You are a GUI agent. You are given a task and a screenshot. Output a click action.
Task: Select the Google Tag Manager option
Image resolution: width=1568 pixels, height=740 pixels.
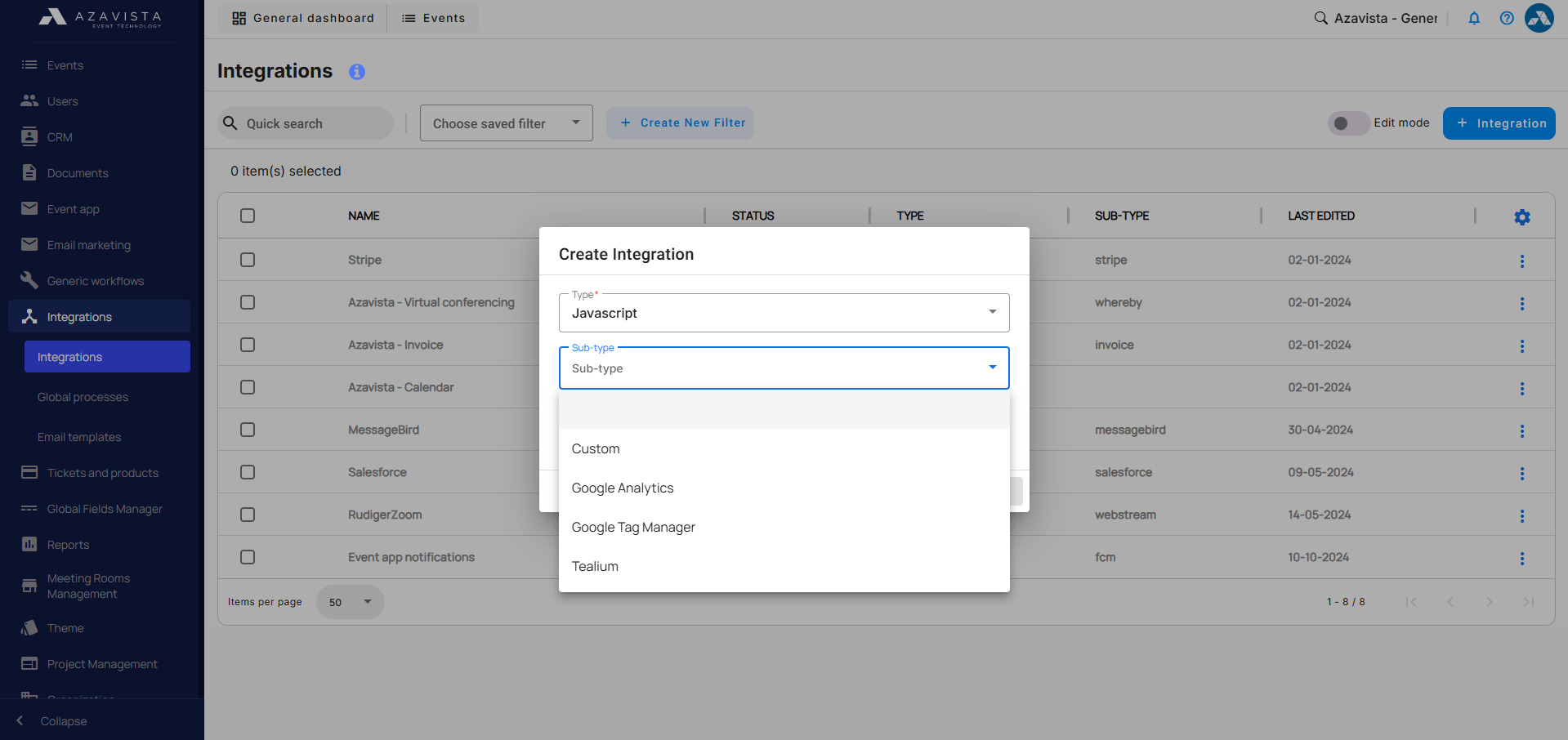[x=784, y=527]
